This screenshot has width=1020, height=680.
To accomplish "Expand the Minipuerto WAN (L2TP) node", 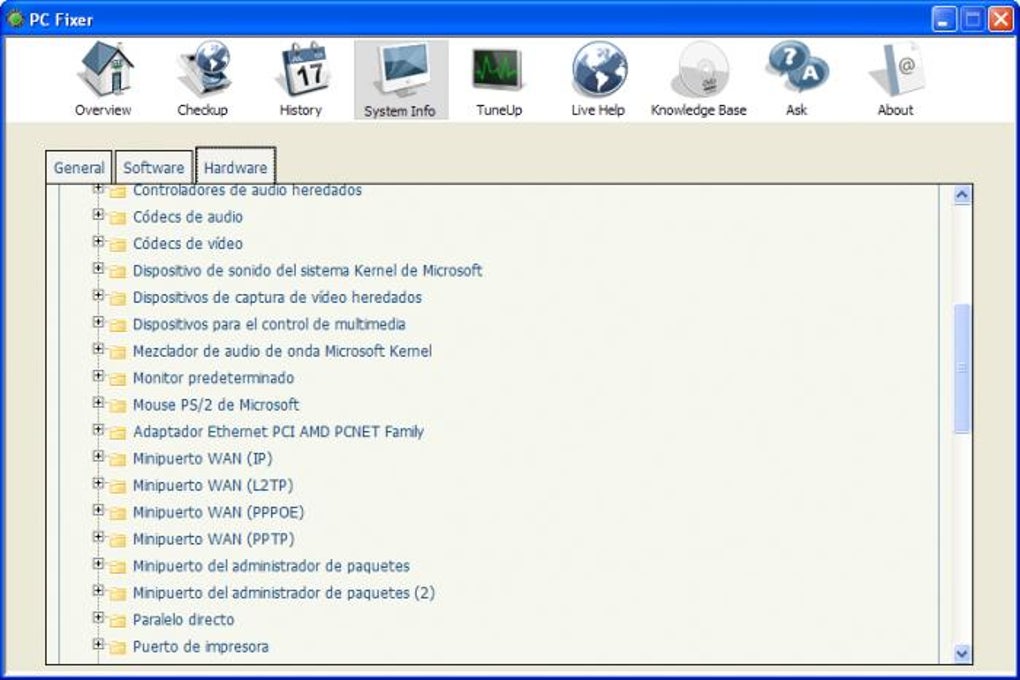I will pyautogui.click(x=98, y=483).
